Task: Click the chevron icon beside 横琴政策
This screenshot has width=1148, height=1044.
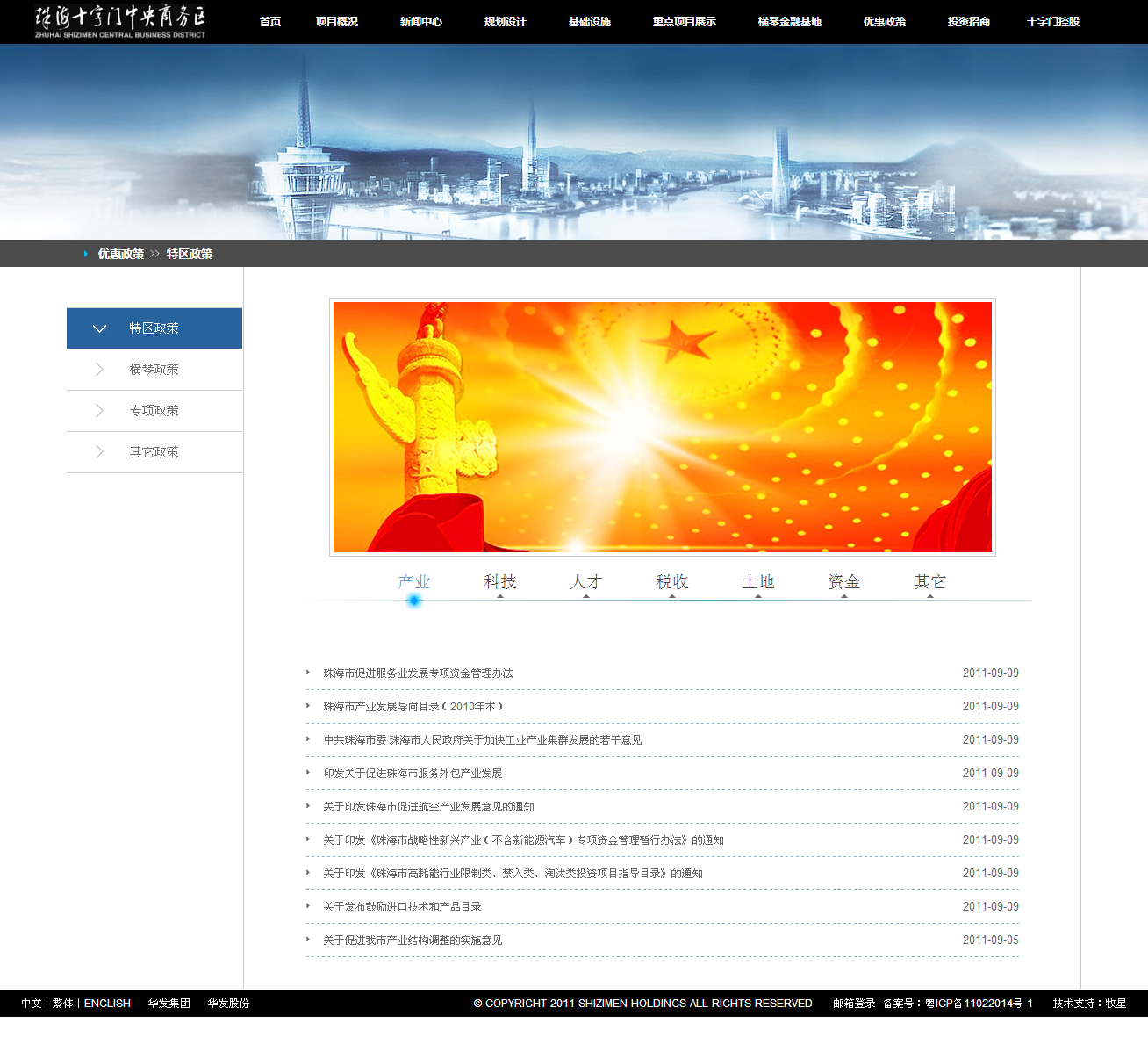Action: pyautogui.click(x=99, y=370)
